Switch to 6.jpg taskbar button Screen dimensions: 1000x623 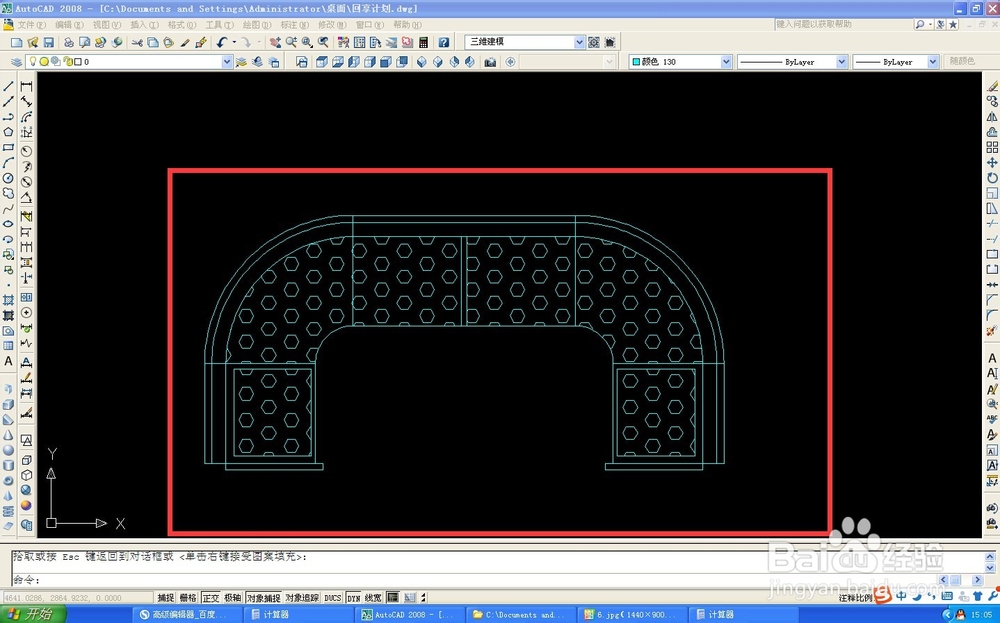click(x=631, y=615)
